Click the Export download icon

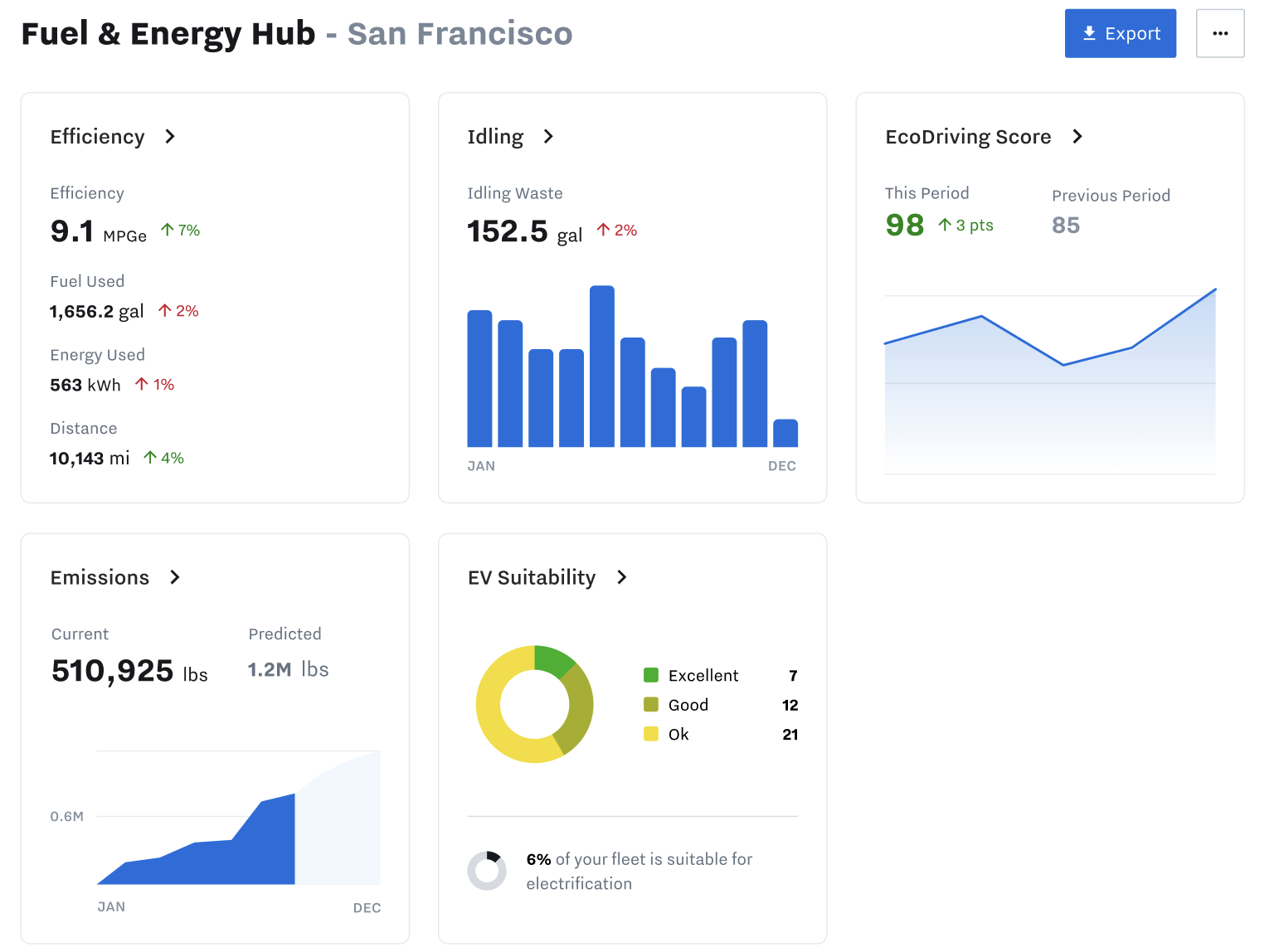[1087, 32]
